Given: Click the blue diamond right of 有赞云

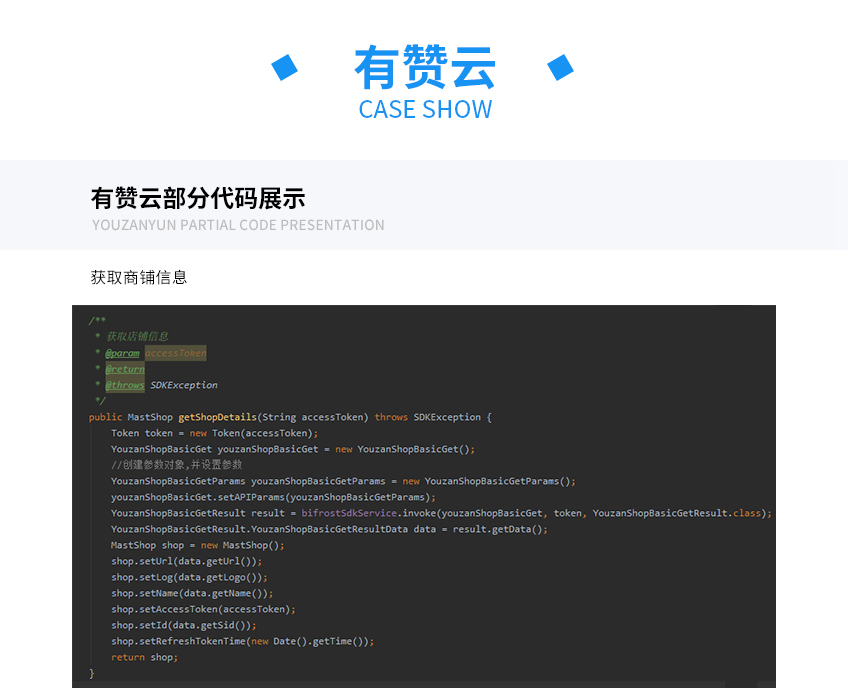Looking at the screenshot, I should point(560,67).
